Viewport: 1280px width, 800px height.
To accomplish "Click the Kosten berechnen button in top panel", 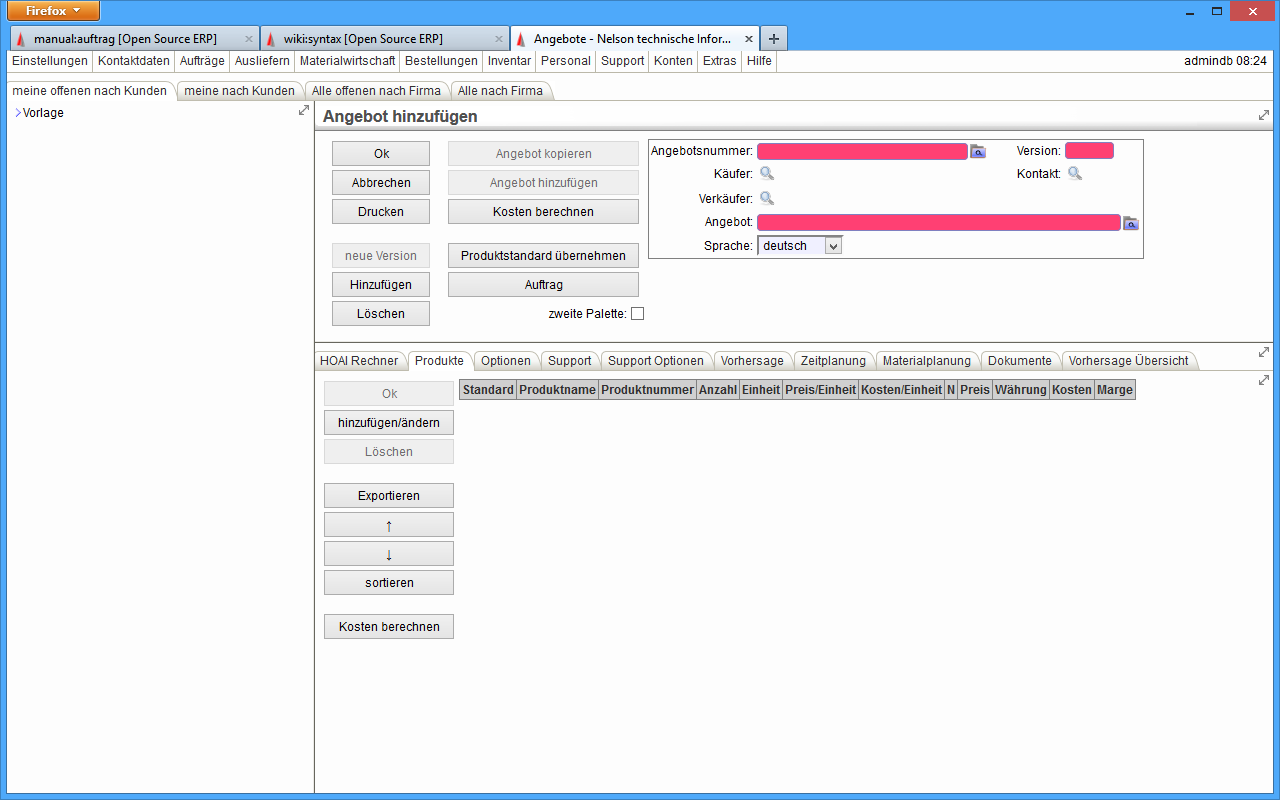I will click(543, 212).
